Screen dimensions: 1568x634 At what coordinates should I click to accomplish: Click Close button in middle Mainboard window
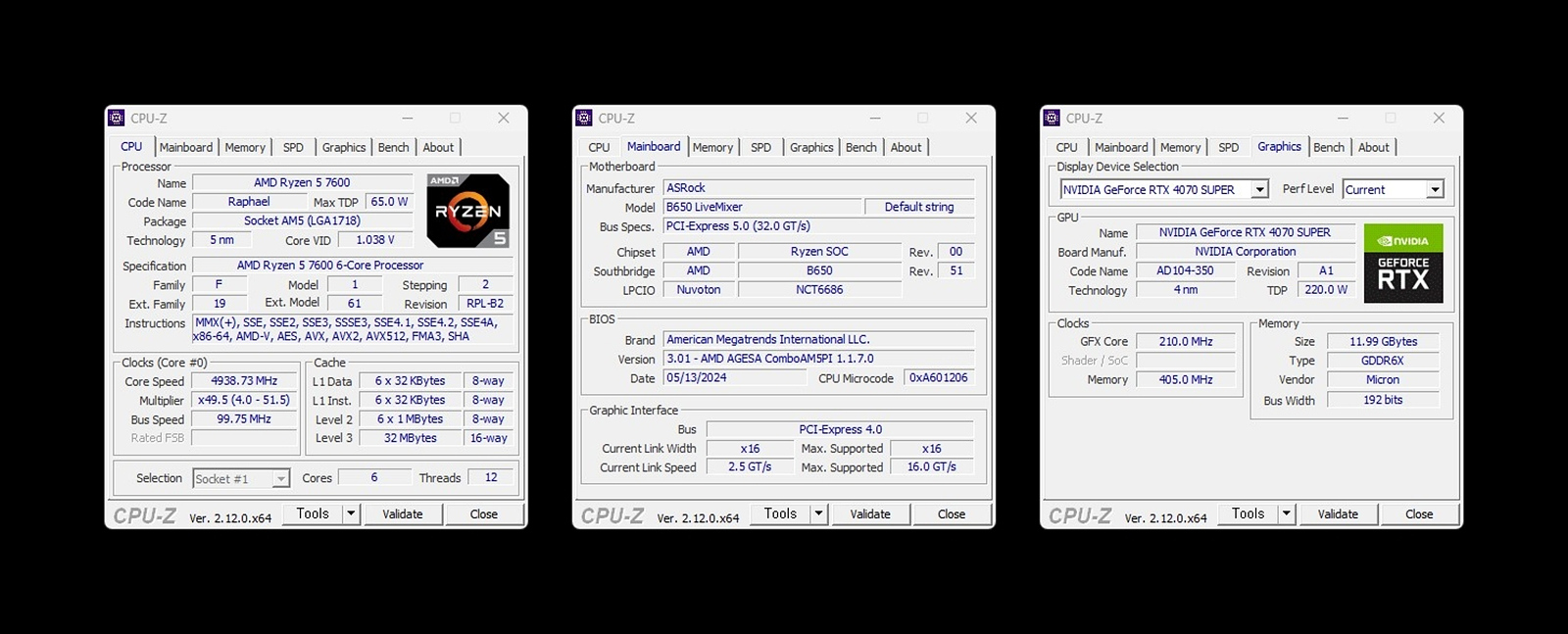pyautogui.click(x=952, y=513)
